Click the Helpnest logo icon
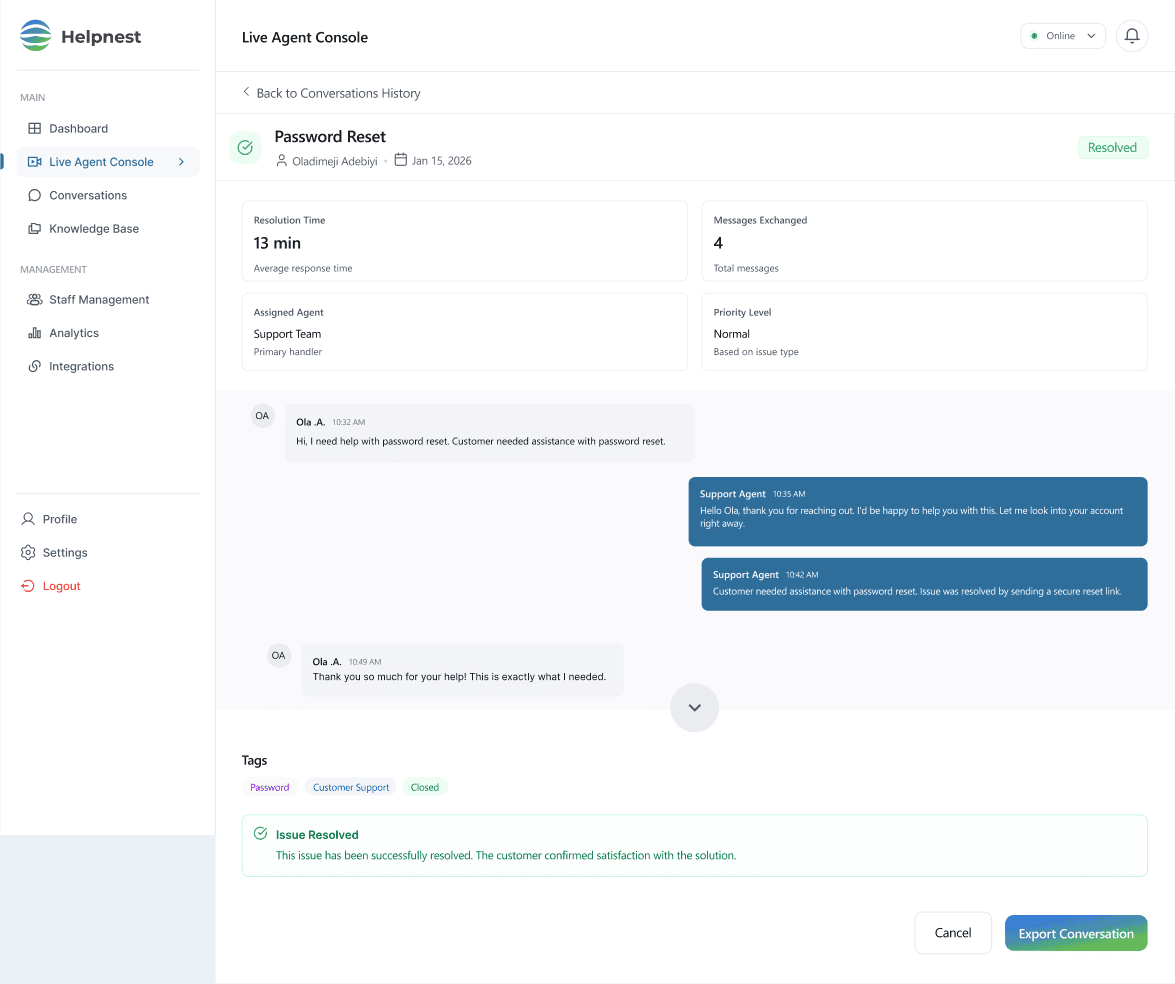This screenshot has height=984, width=1175. coord(35,35)
